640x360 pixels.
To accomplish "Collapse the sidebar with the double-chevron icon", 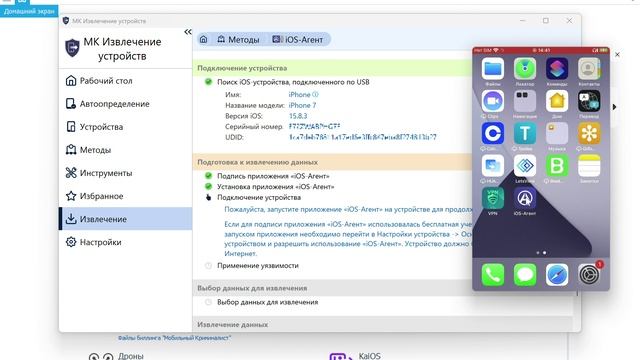I will click(x=188, y=32).
